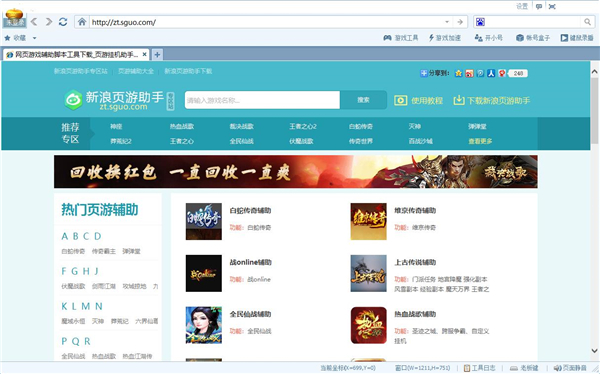The width and height of the screenshot is (600, 374).
Task: Open 工具日志 in the status bar
Action: point(479,368)
